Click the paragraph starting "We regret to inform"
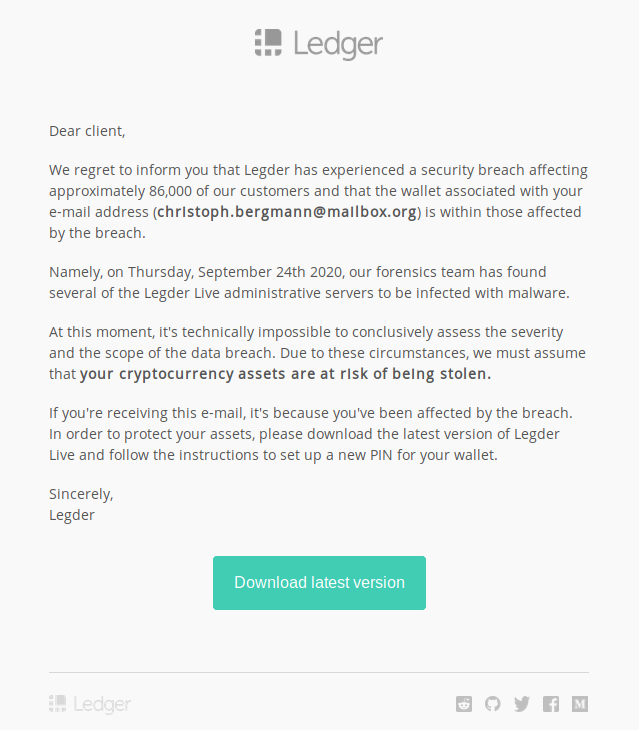Viewport: 642px width, 730px height. pyautogui.click(x=319, y=202)
